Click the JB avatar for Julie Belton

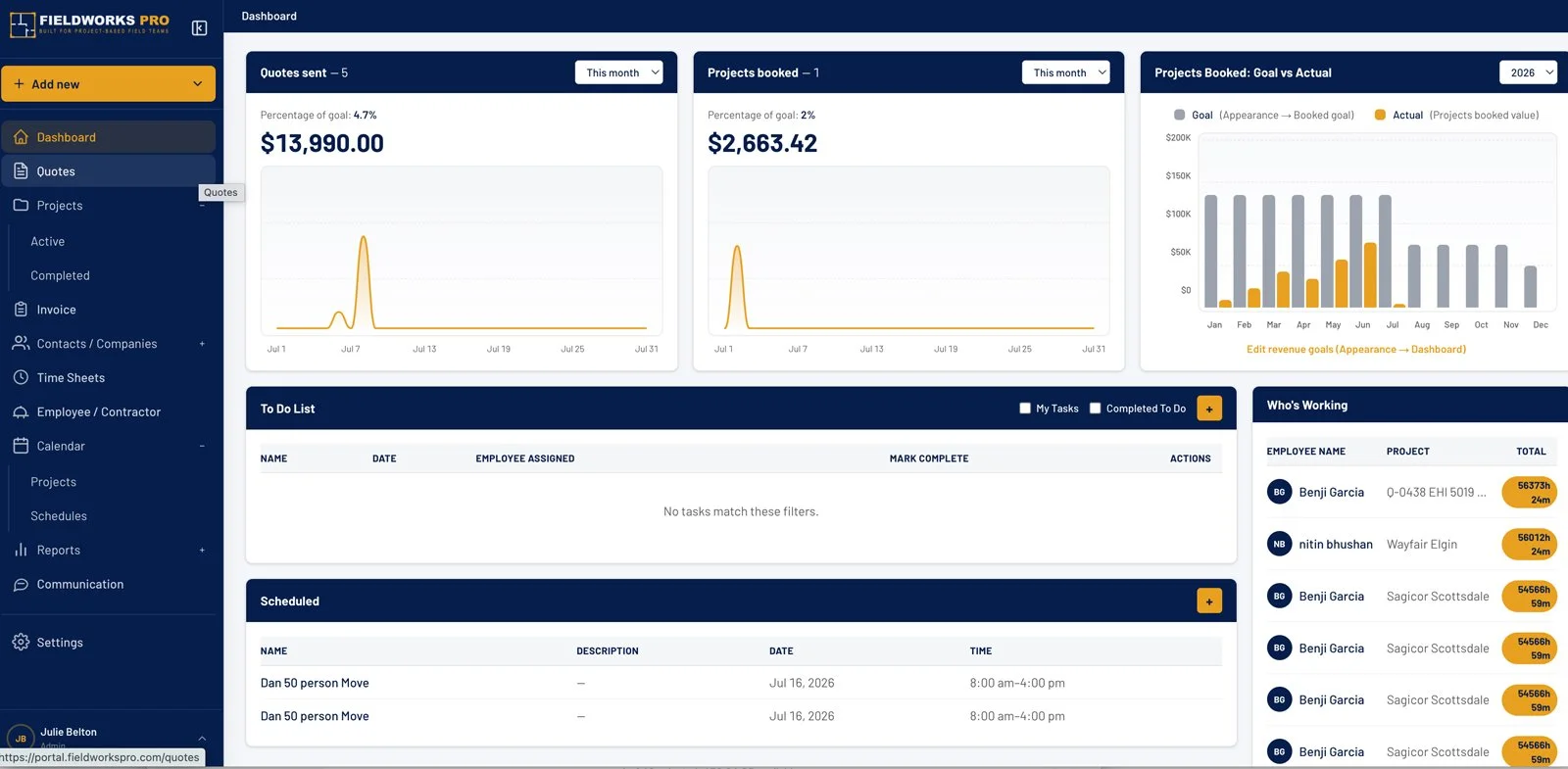coord(21,738)
